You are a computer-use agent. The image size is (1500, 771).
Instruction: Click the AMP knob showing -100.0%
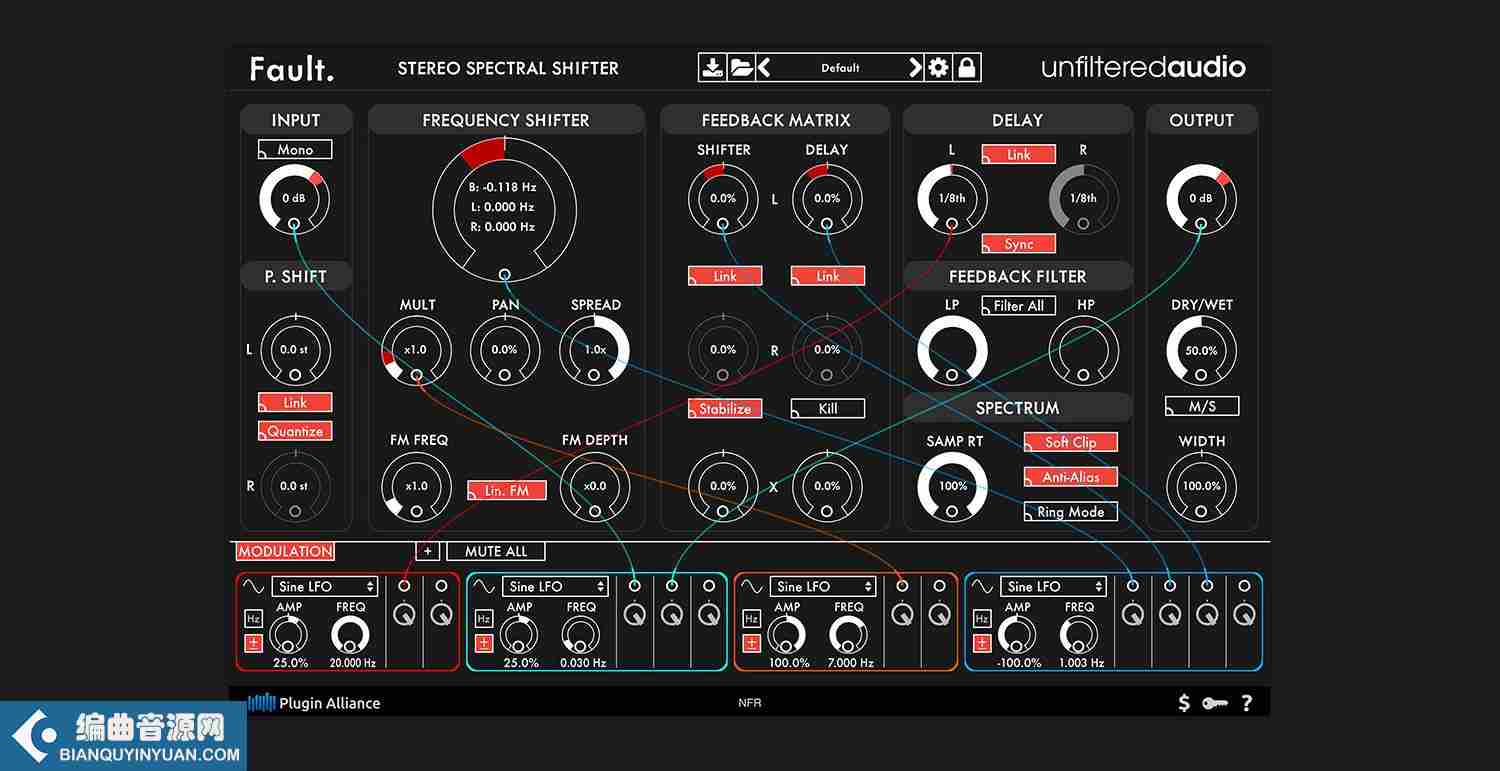click(1017, 635)
